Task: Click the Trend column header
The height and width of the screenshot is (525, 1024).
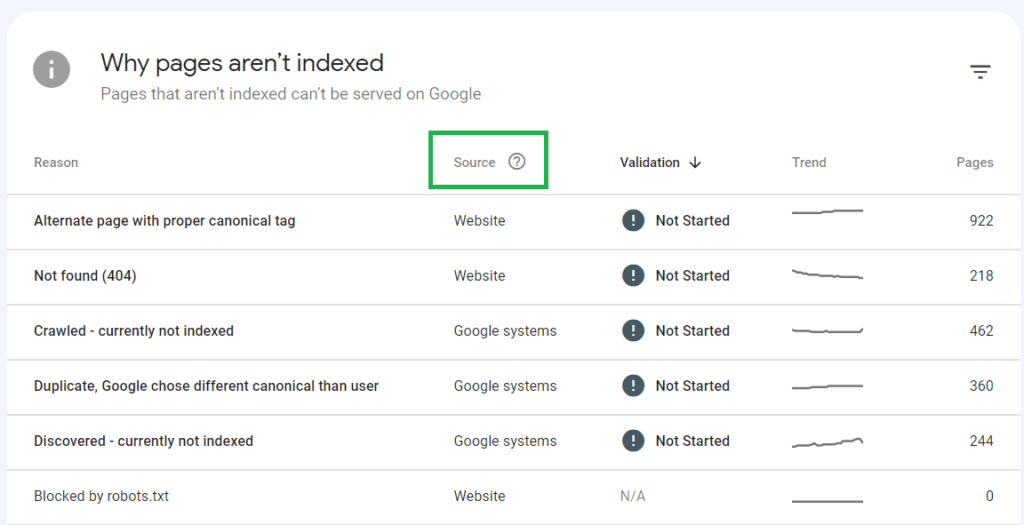Action: pos(809,163)
